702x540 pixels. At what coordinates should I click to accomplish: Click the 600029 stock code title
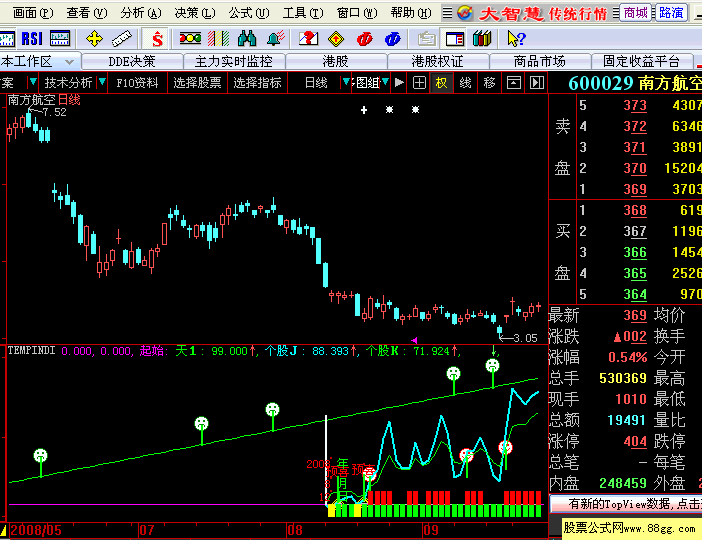click(601, 83)
